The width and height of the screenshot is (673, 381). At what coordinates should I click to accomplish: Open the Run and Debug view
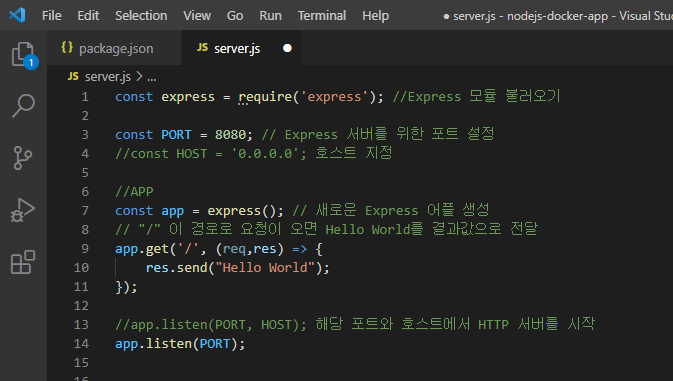22,210
